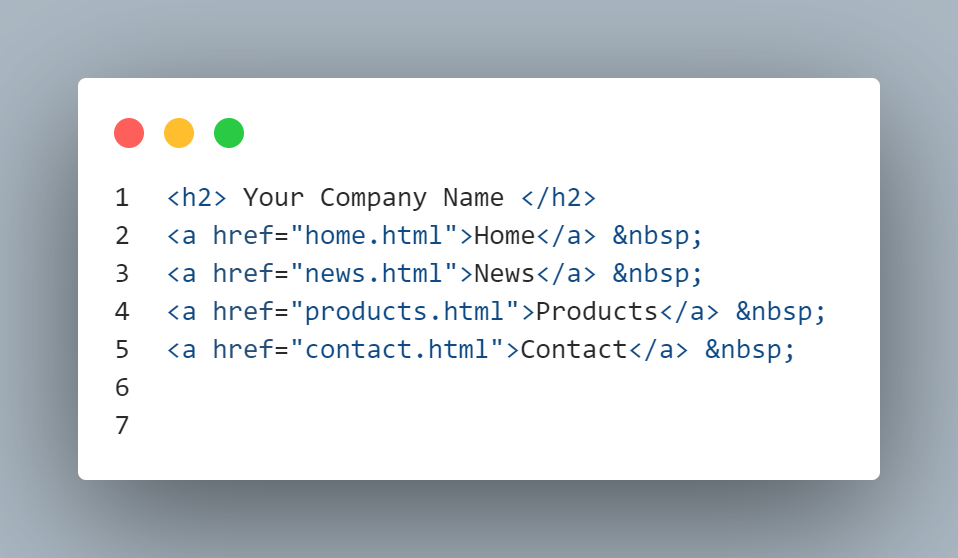Click the yellow minimize dot
Viewport: 958px width, 558px height.
click(x=179, y=133)
